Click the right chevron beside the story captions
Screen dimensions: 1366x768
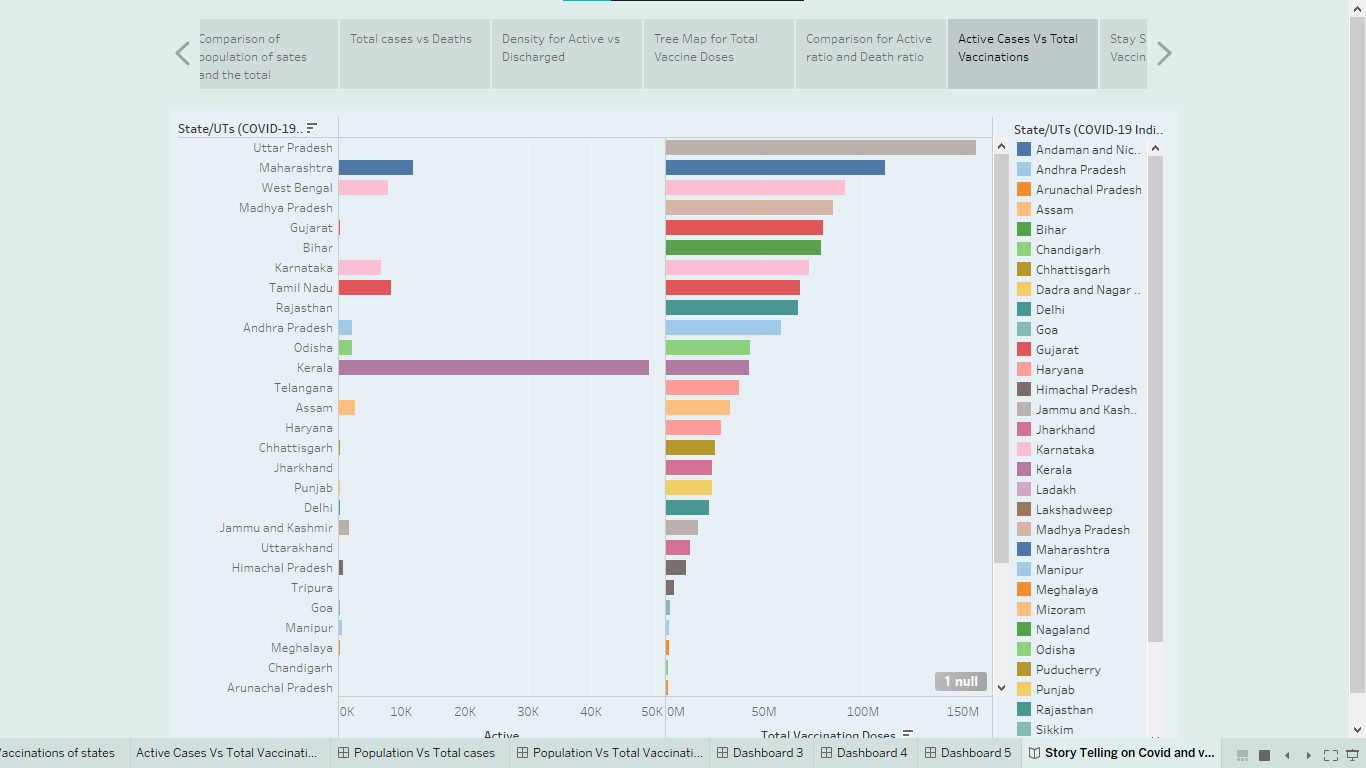[x=1163, y=52]
